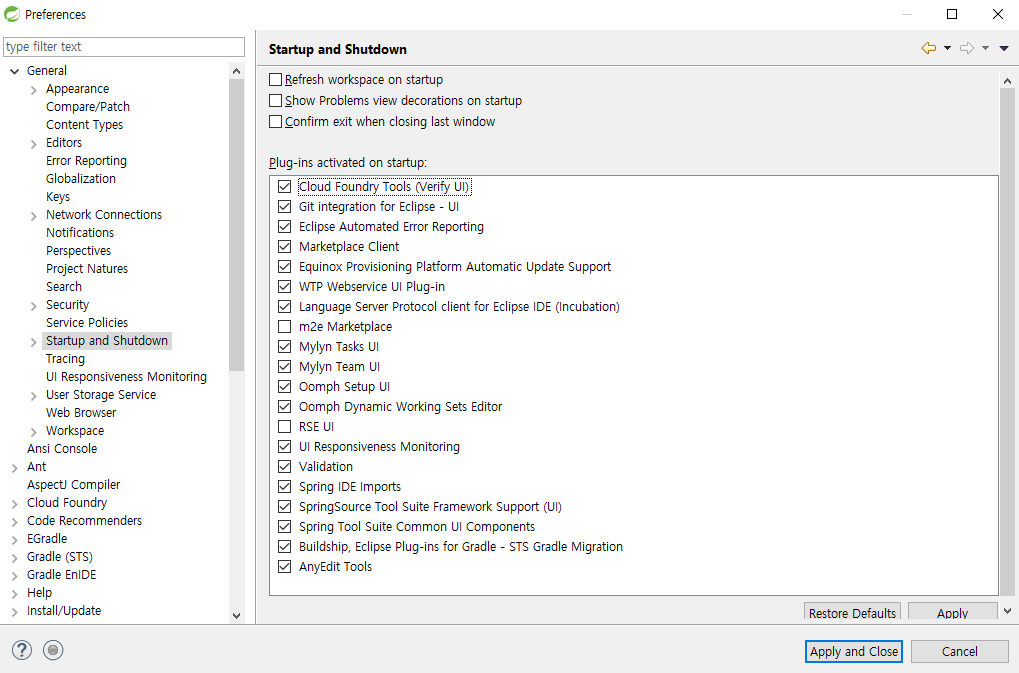Check the m2e Marketplace plug-in
Viewport: 1019px width, 673px height.
point(284,327)
